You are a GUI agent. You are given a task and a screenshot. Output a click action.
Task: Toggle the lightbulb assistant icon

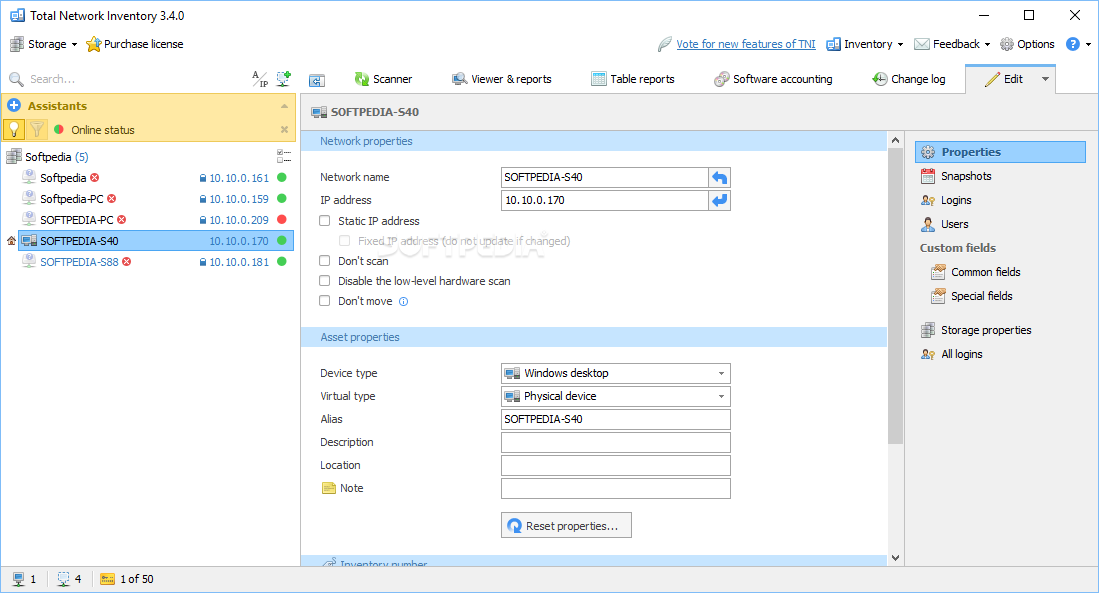pyautogui.click(x=14, y=130)
